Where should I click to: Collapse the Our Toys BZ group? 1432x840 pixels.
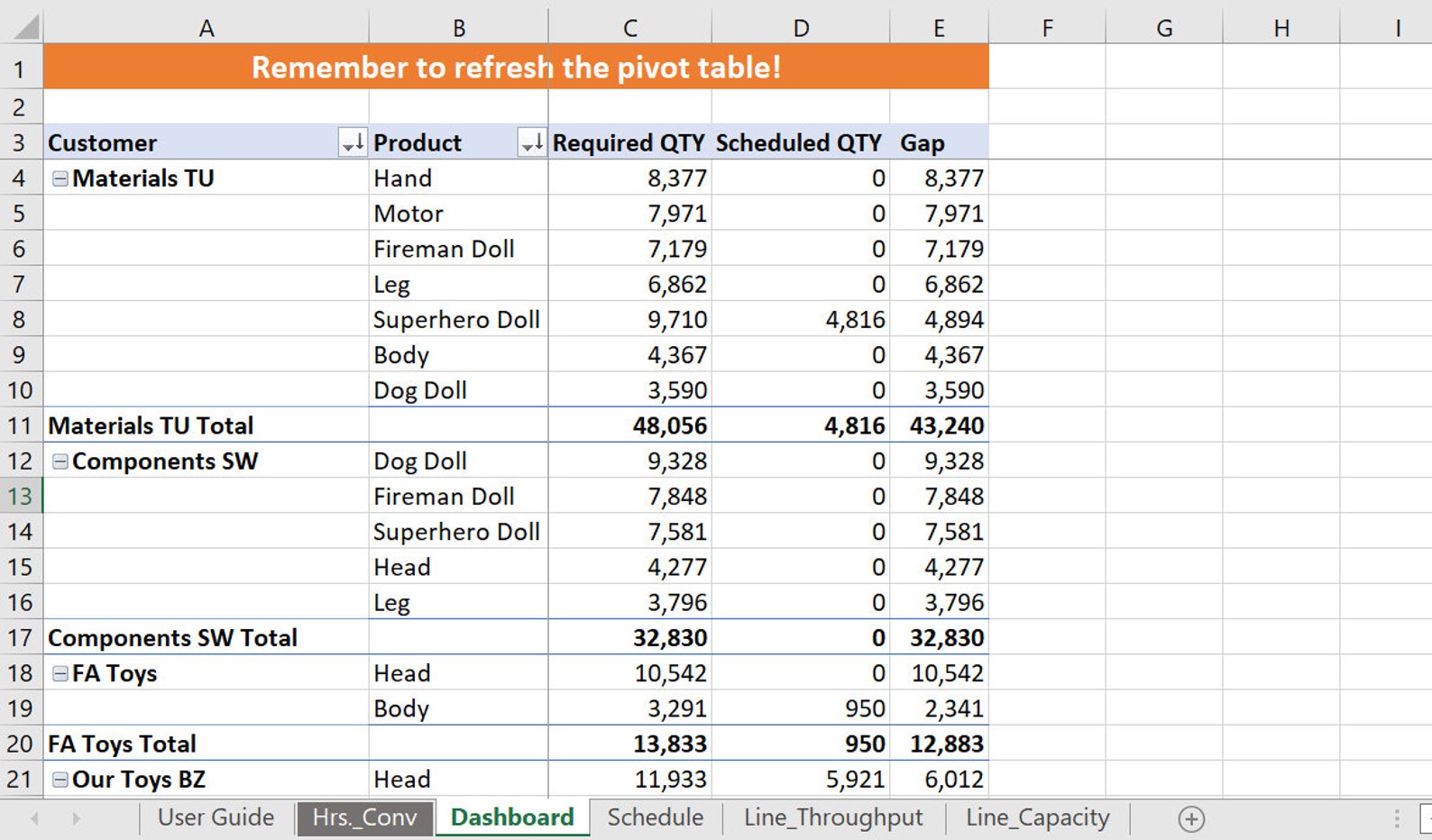pos(60,780)
